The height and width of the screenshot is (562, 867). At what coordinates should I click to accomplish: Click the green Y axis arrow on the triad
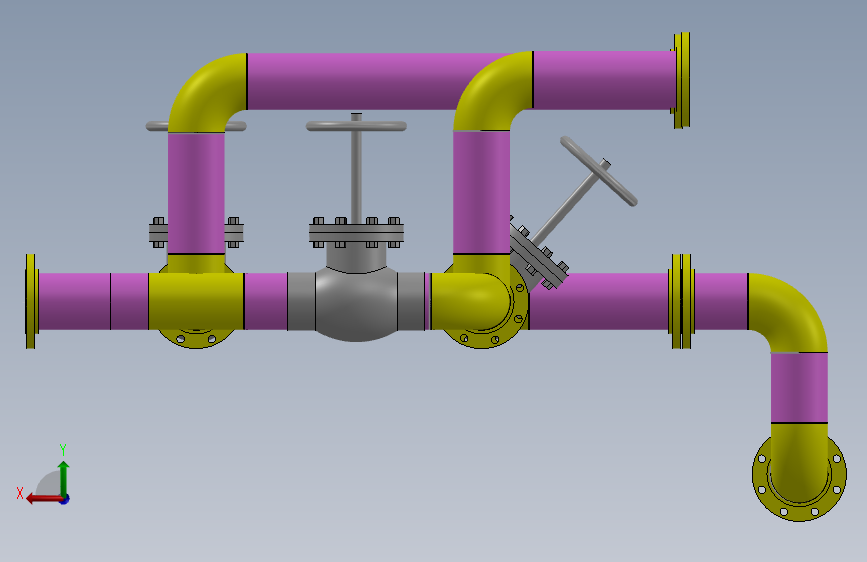64,479
